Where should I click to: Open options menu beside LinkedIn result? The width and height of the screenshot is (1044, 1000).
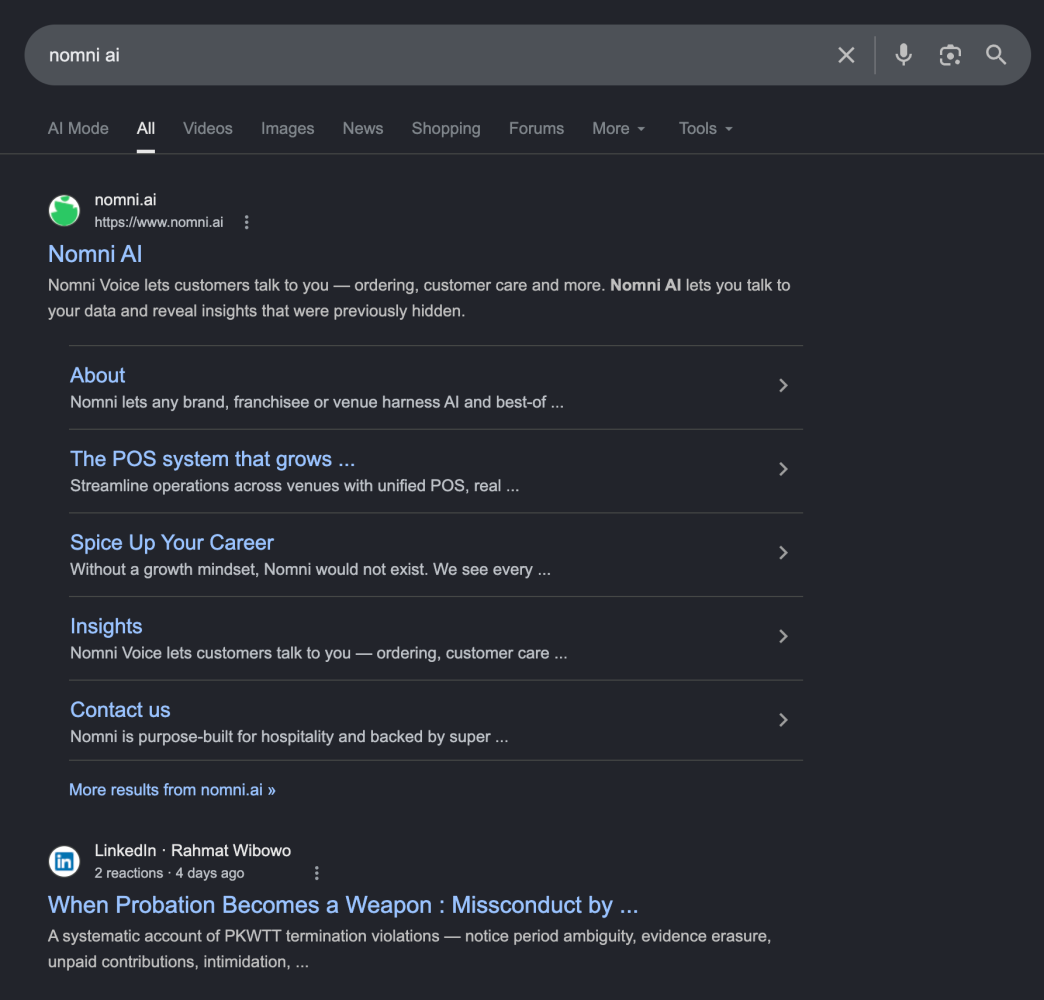pos(316,873)
